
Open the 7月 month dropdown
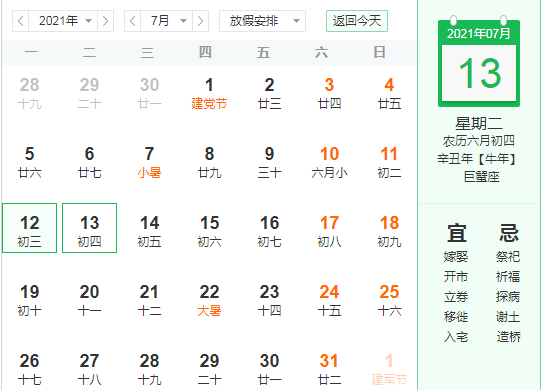point(166,21)
